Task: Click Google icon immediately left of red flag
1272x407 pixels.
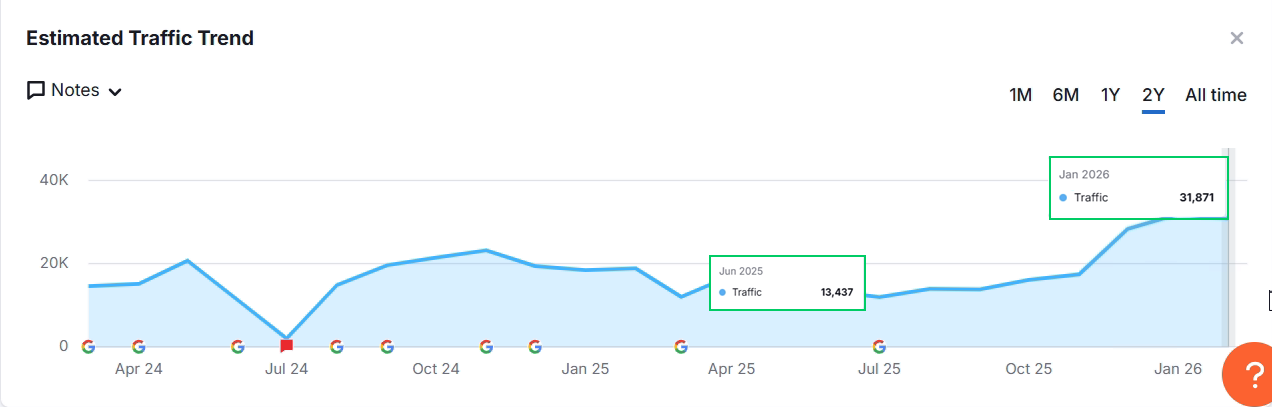Action: (x=237, y=346)
